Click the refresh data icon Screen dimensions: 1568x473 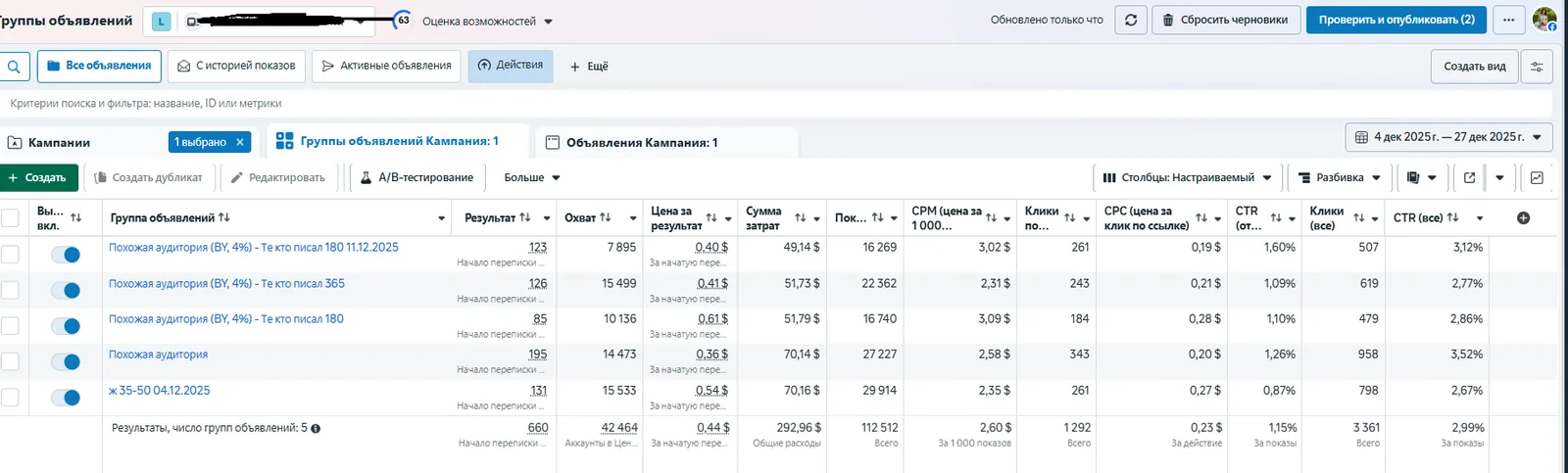1130,20
